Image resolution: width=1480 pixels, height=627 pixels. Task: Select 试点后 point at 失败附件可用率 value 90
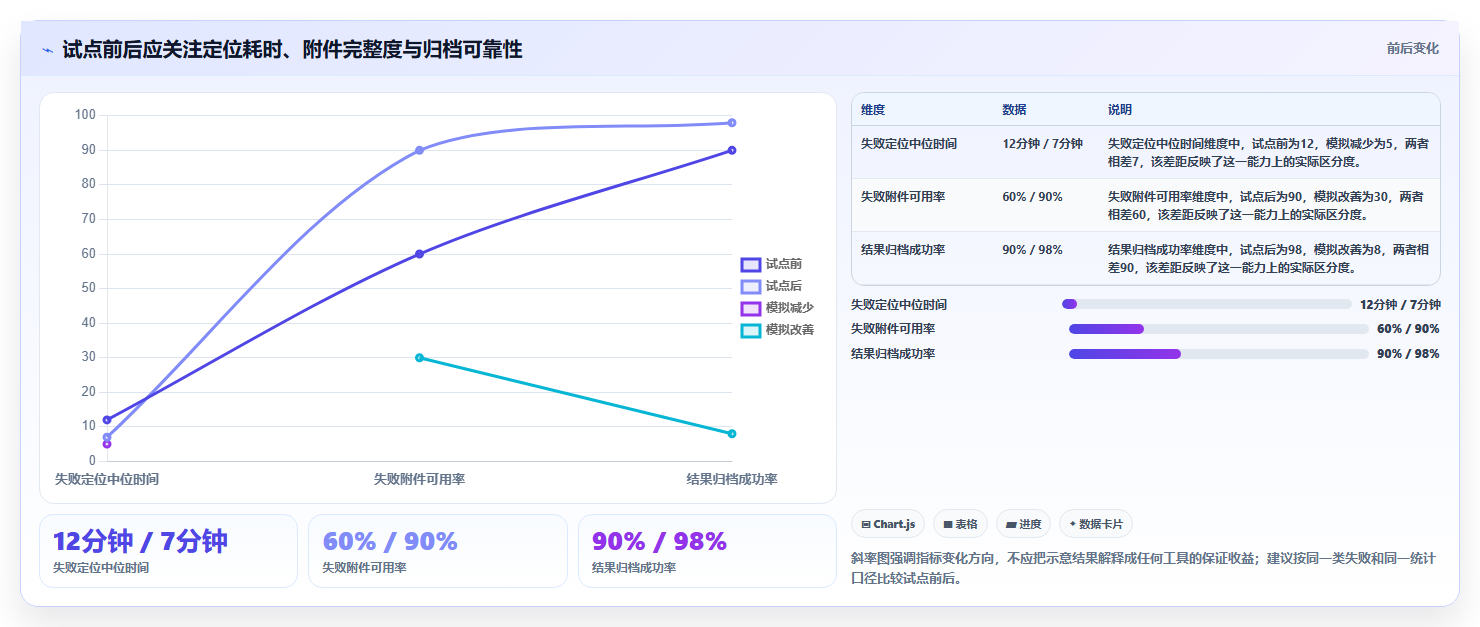pyautogui.click(x=419, y=150)
